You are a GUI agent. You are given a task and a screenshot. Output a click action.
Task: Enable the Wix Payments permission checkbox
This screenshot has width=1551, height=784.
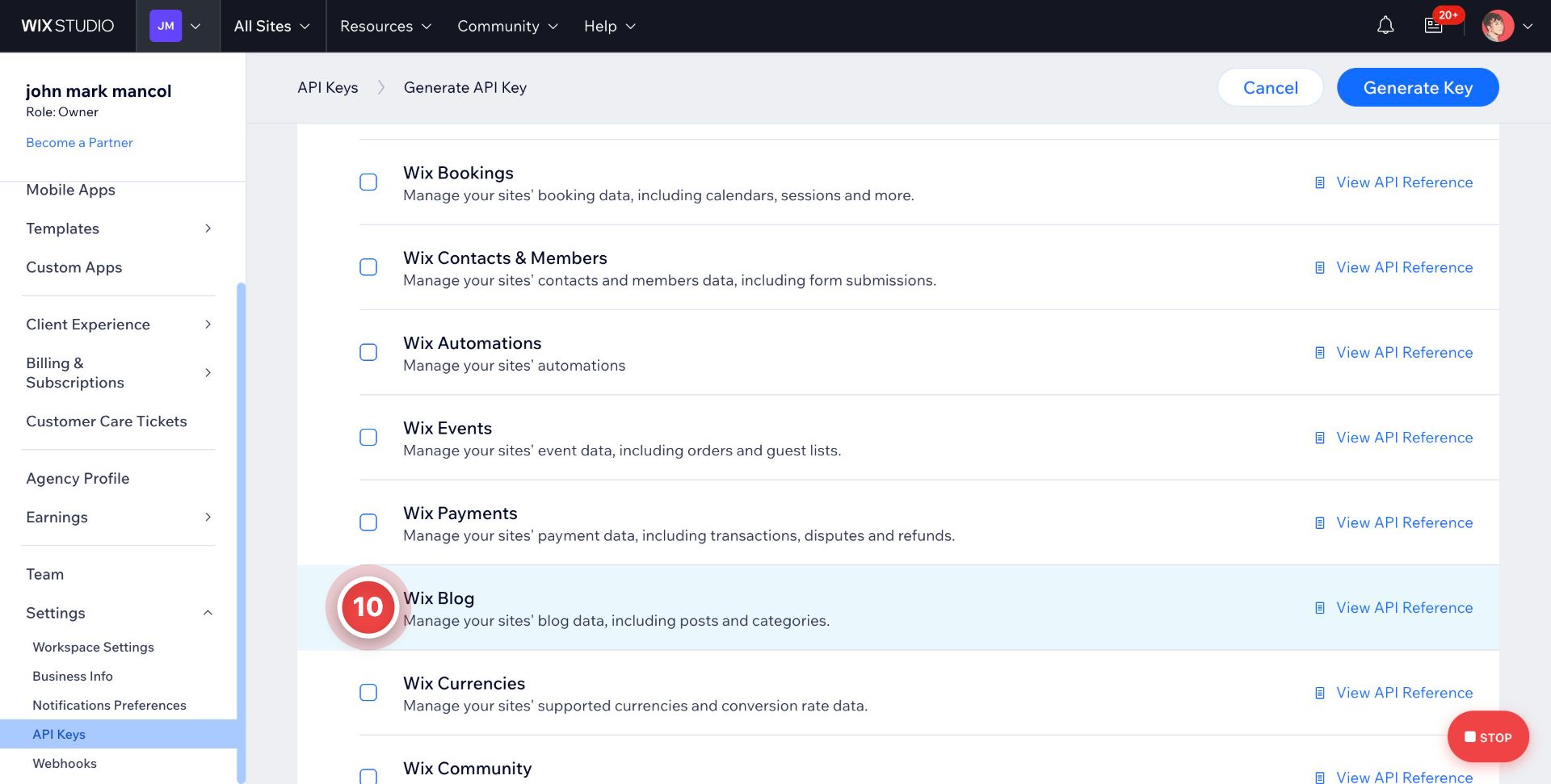[368, 522]
